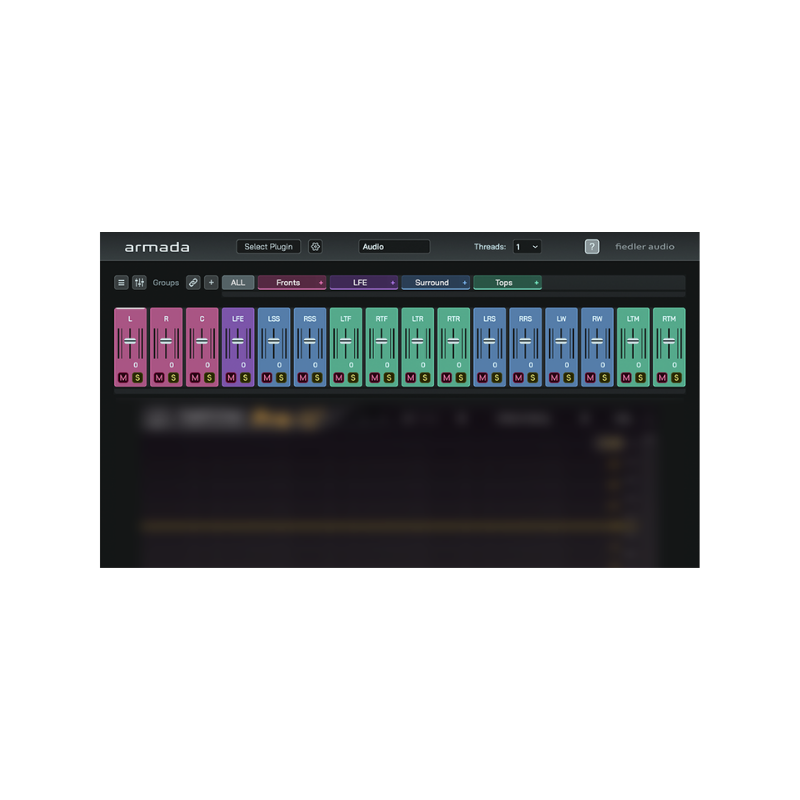Select the ALL group tab
The width and height of the screenshot is (800, 800).
coord(237,283)
